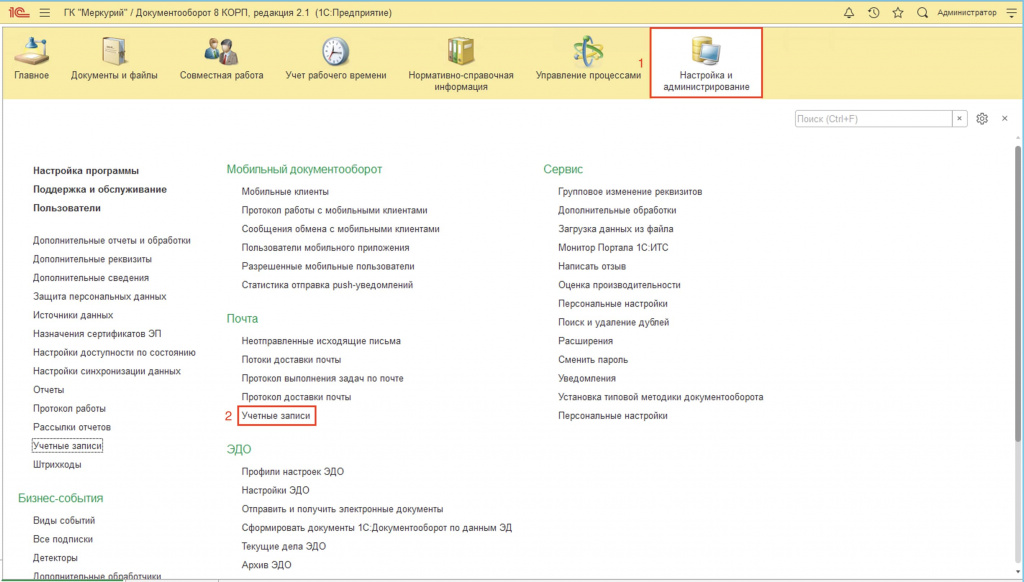Viewport: 1024px width, 582px height.
Task: Open Настройки ЭДО
Action: 275,491
